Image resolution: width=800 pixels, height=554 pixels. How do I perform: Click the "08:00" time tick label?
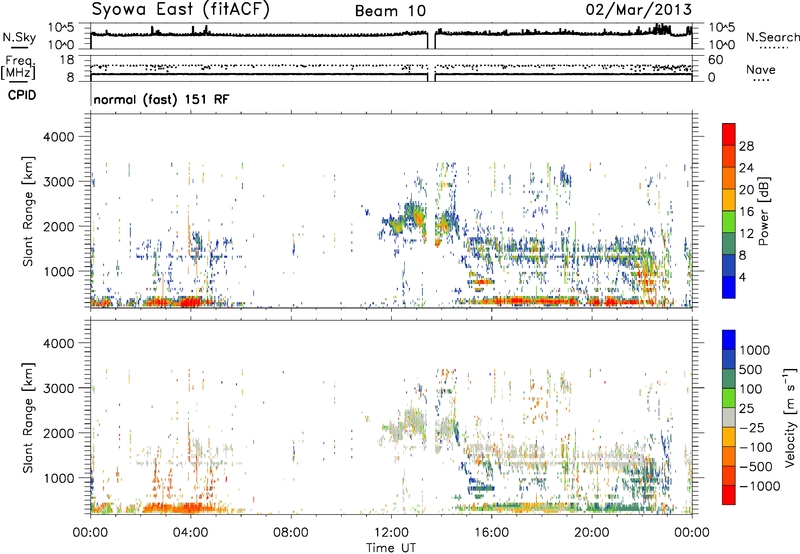coord(290,533)
